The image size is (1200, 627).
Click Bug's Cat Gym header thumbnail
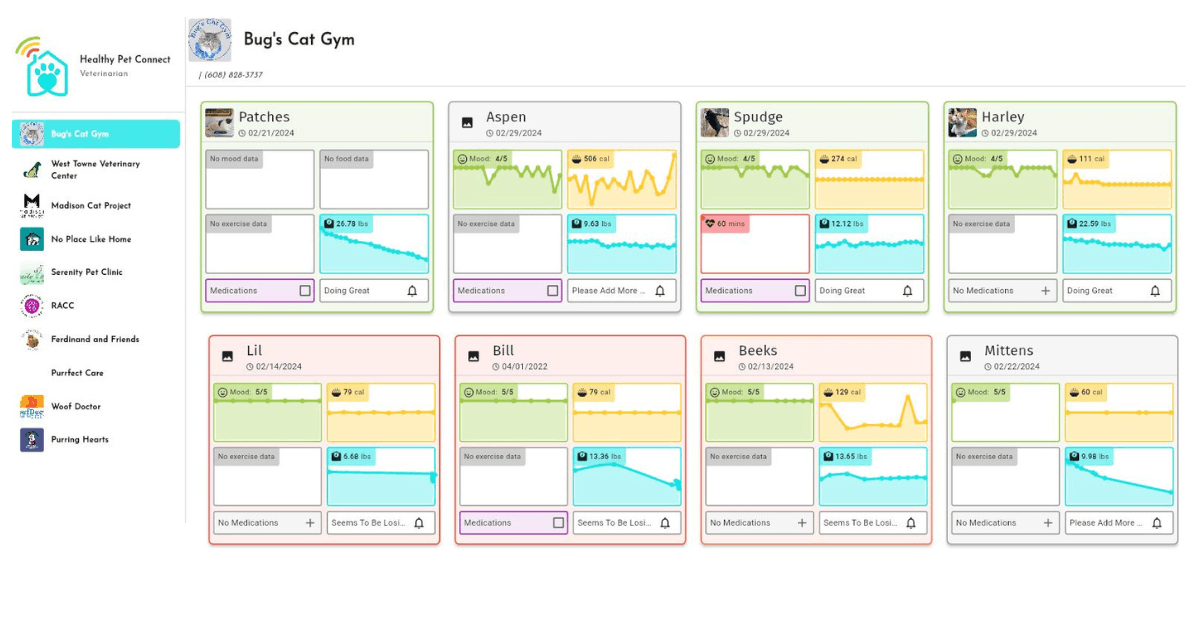210,40
